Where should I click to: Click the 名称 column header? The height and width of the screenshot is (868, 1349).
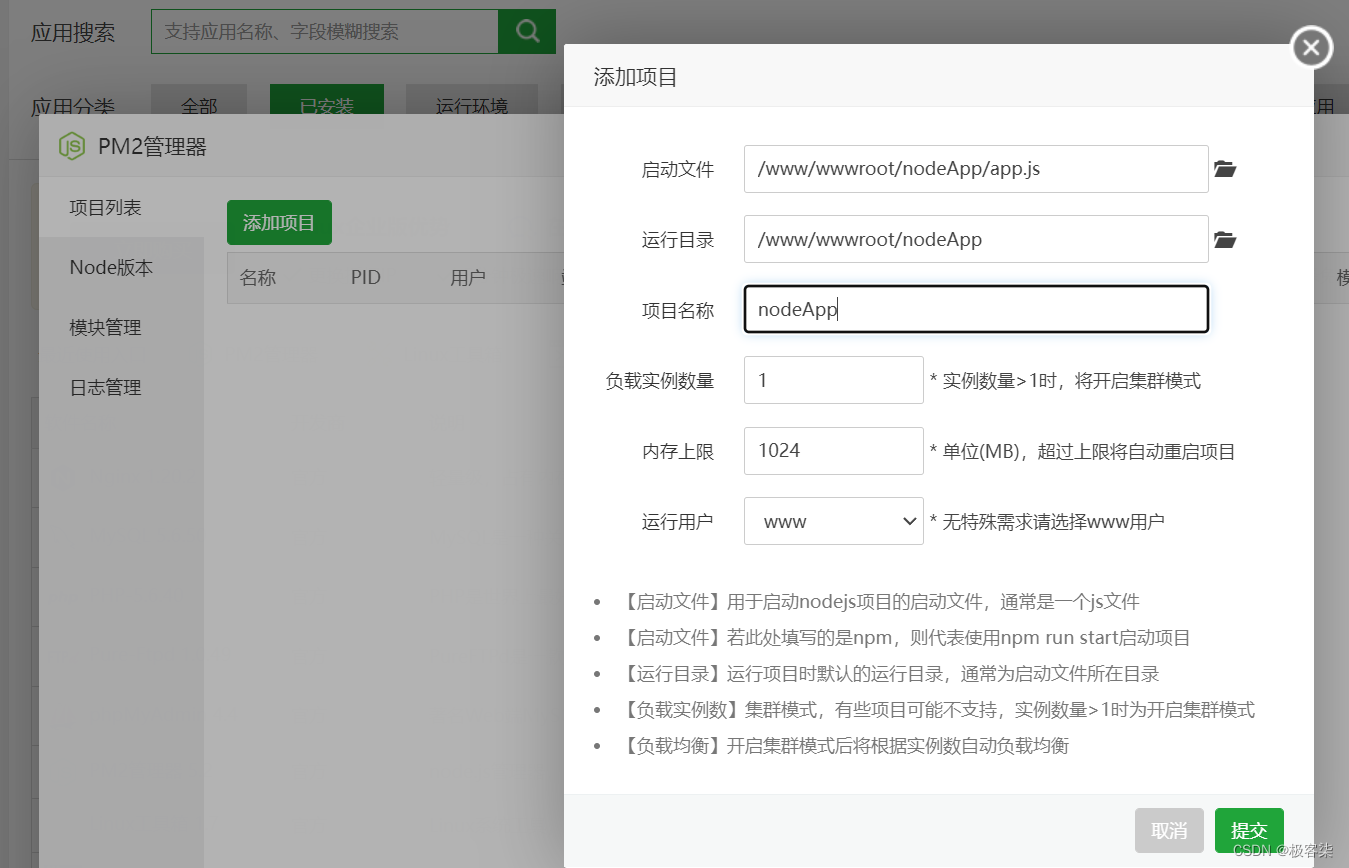point(258,277)
